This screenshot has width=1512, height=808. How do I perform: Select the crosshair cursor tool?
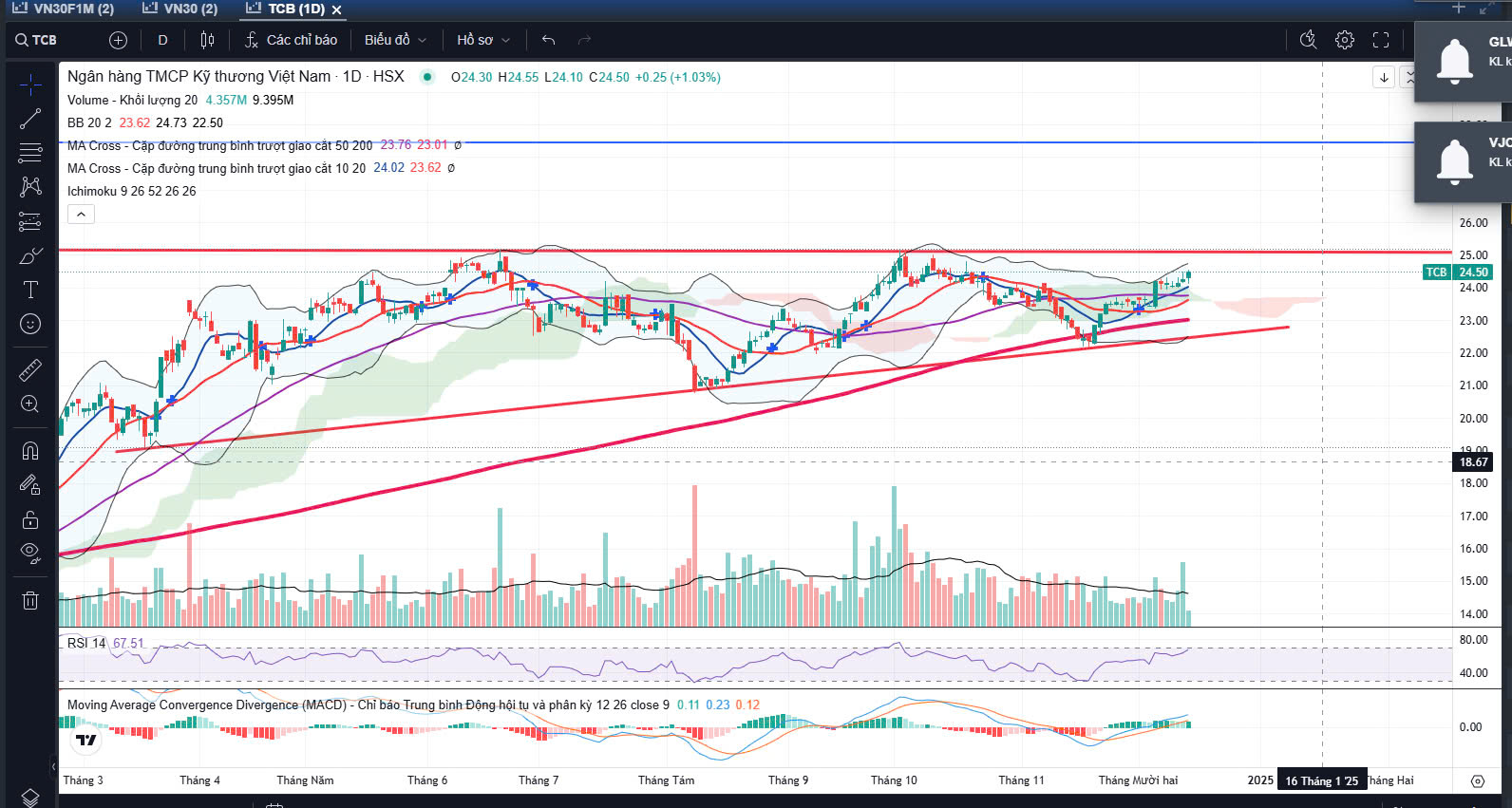tap(30, 85)
